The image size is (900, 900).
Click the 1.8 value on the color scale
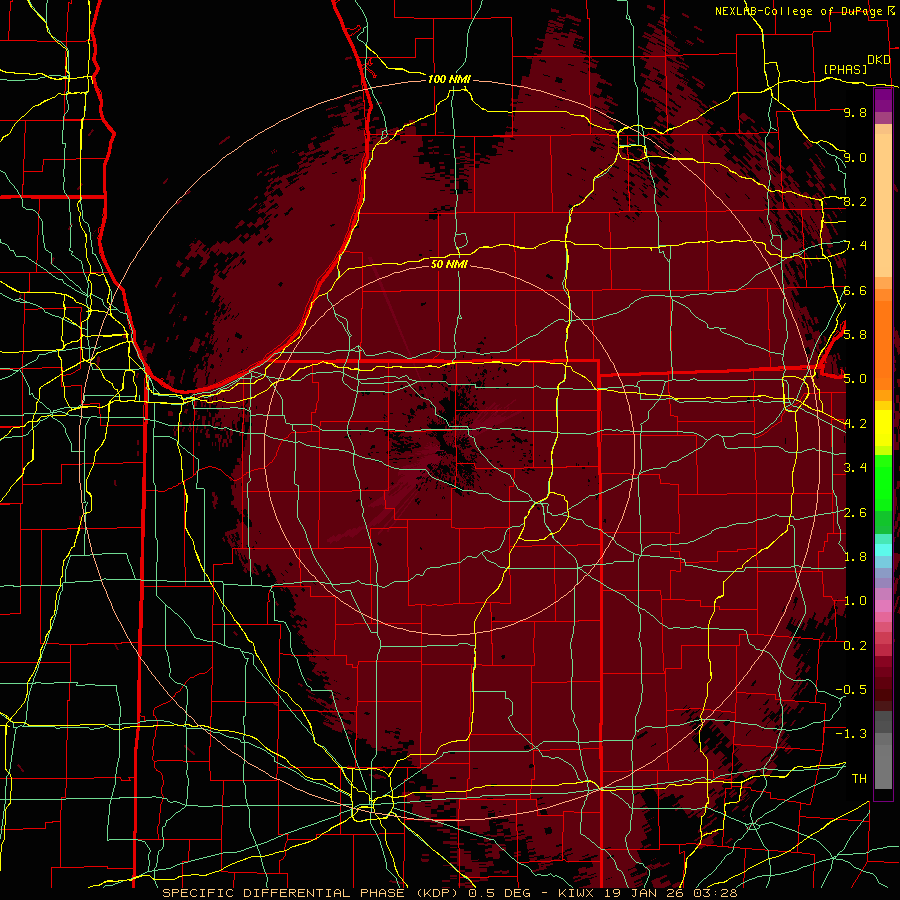coord(855,556)
